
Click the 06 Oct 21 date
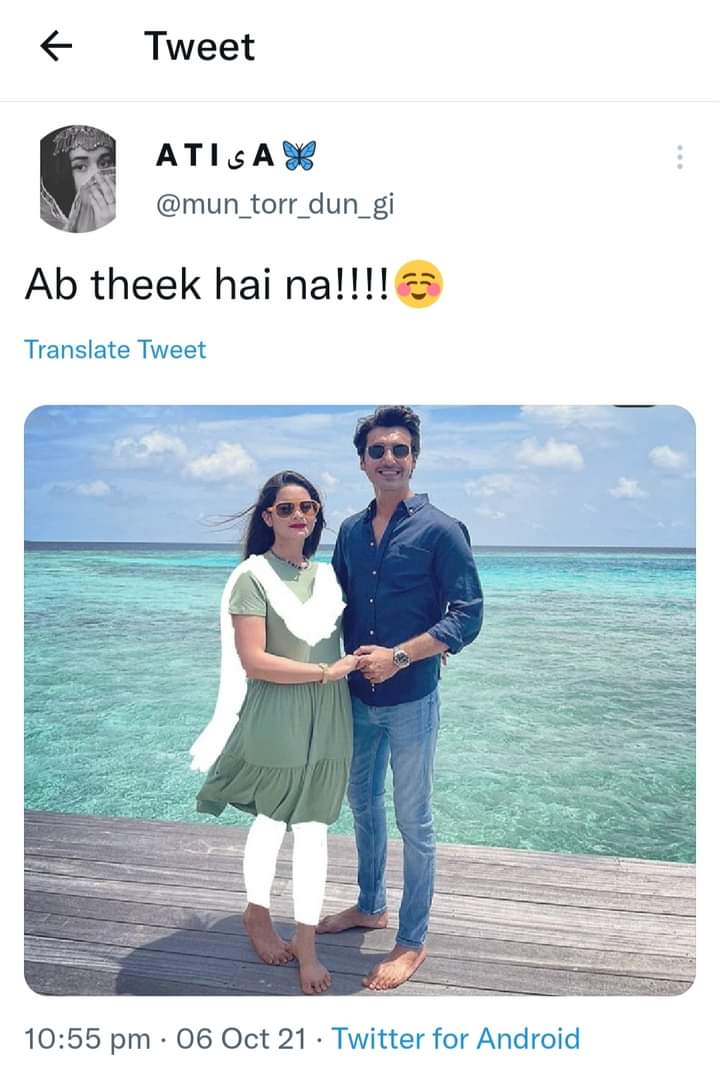coord(240,1039)
